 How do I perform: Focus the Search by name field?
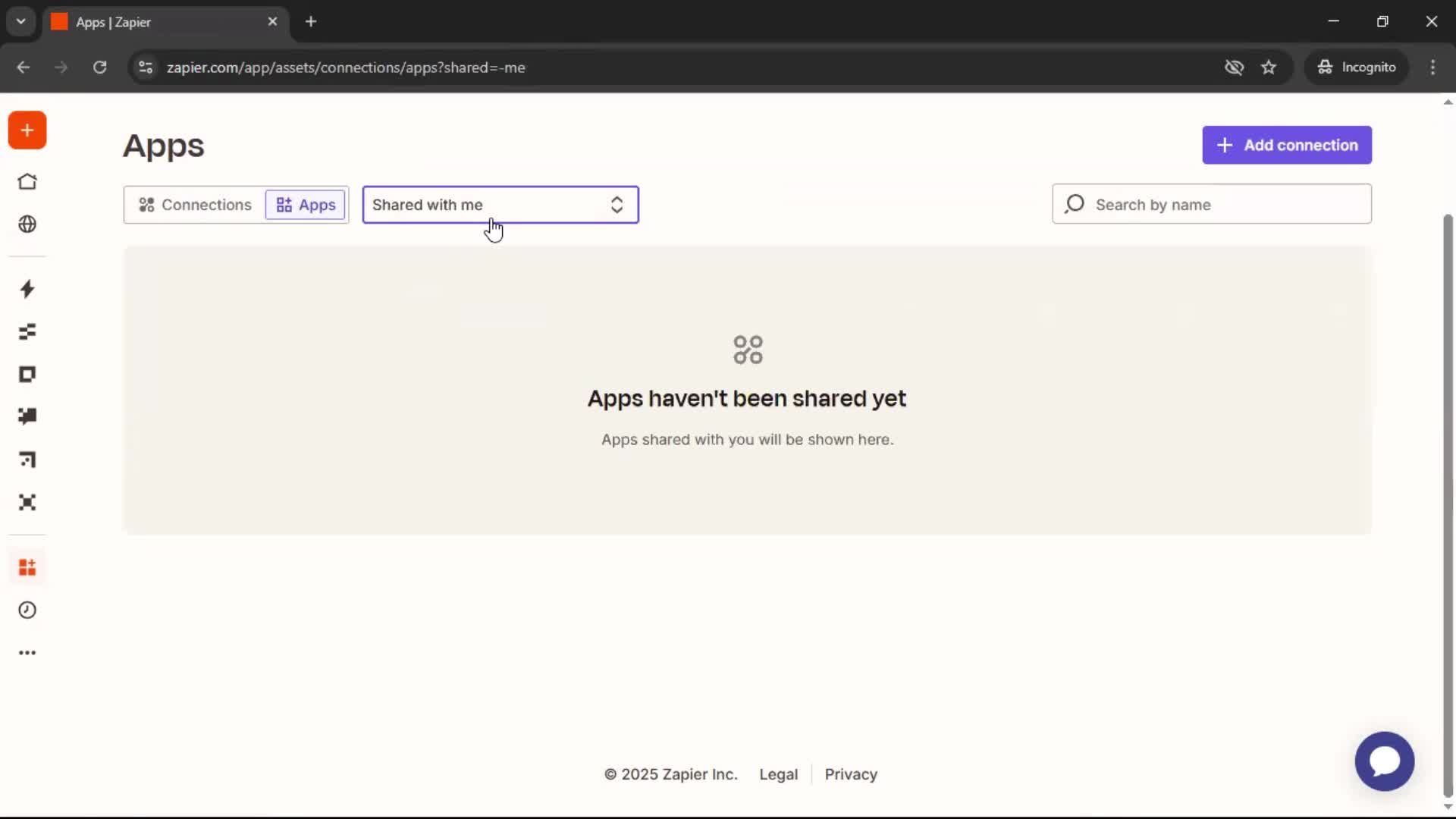click(x=1212, y=204)
